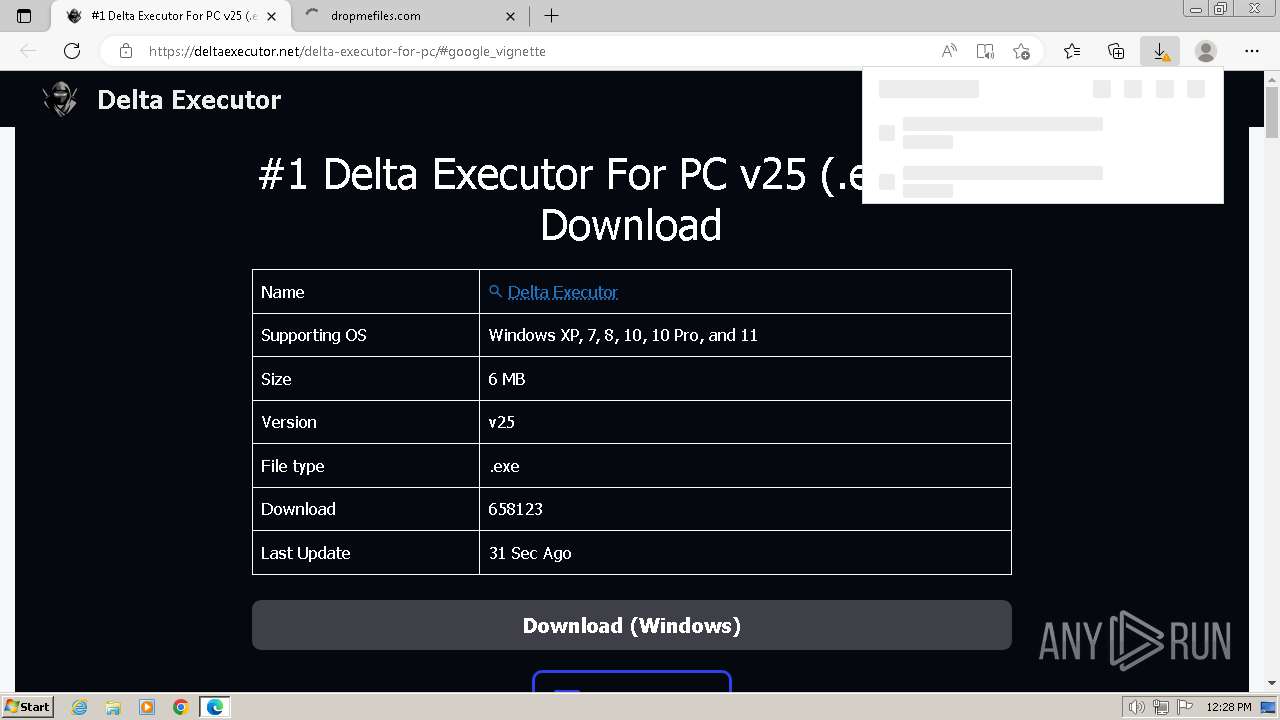The image size is (1280, 720).
Task: Restore down the browser window
Action: pyautogui.click(x=1220, y=9)
